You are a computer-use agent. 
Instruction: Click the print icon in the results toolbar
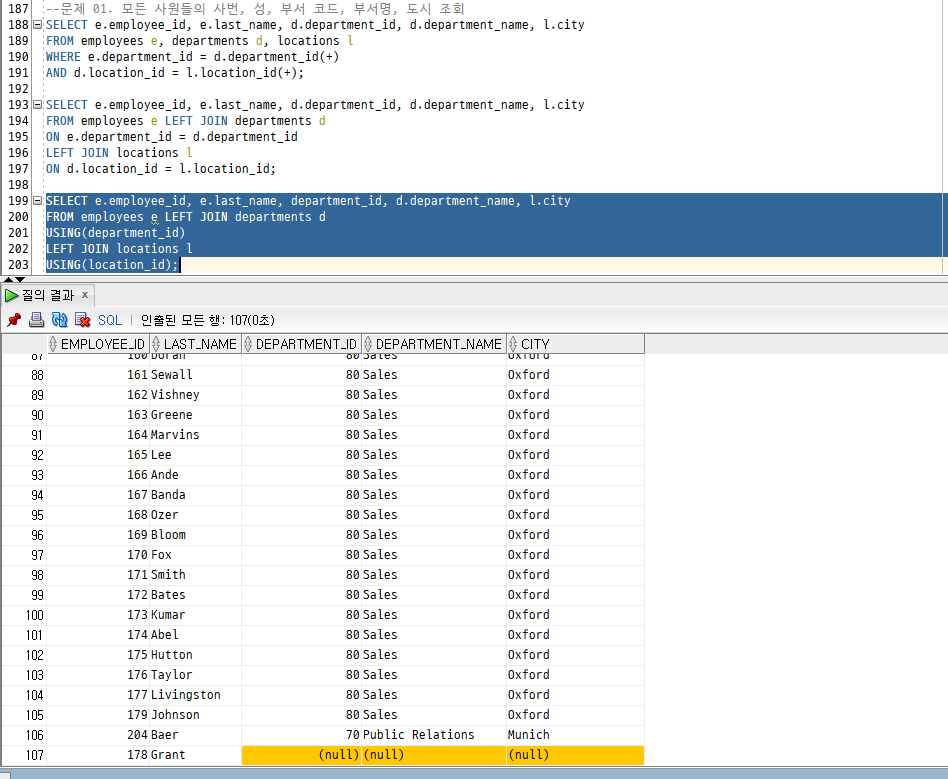point(37,320)
